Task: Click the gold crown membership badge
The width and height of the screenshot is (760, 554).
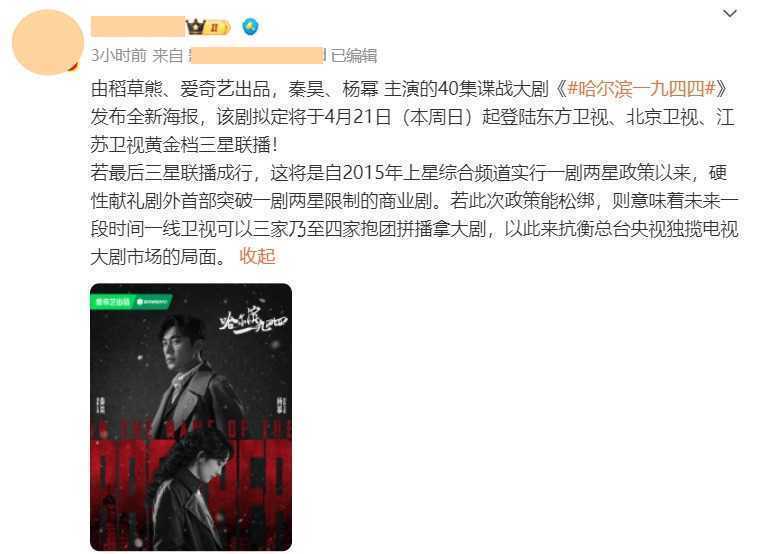Action: (196, 26)
